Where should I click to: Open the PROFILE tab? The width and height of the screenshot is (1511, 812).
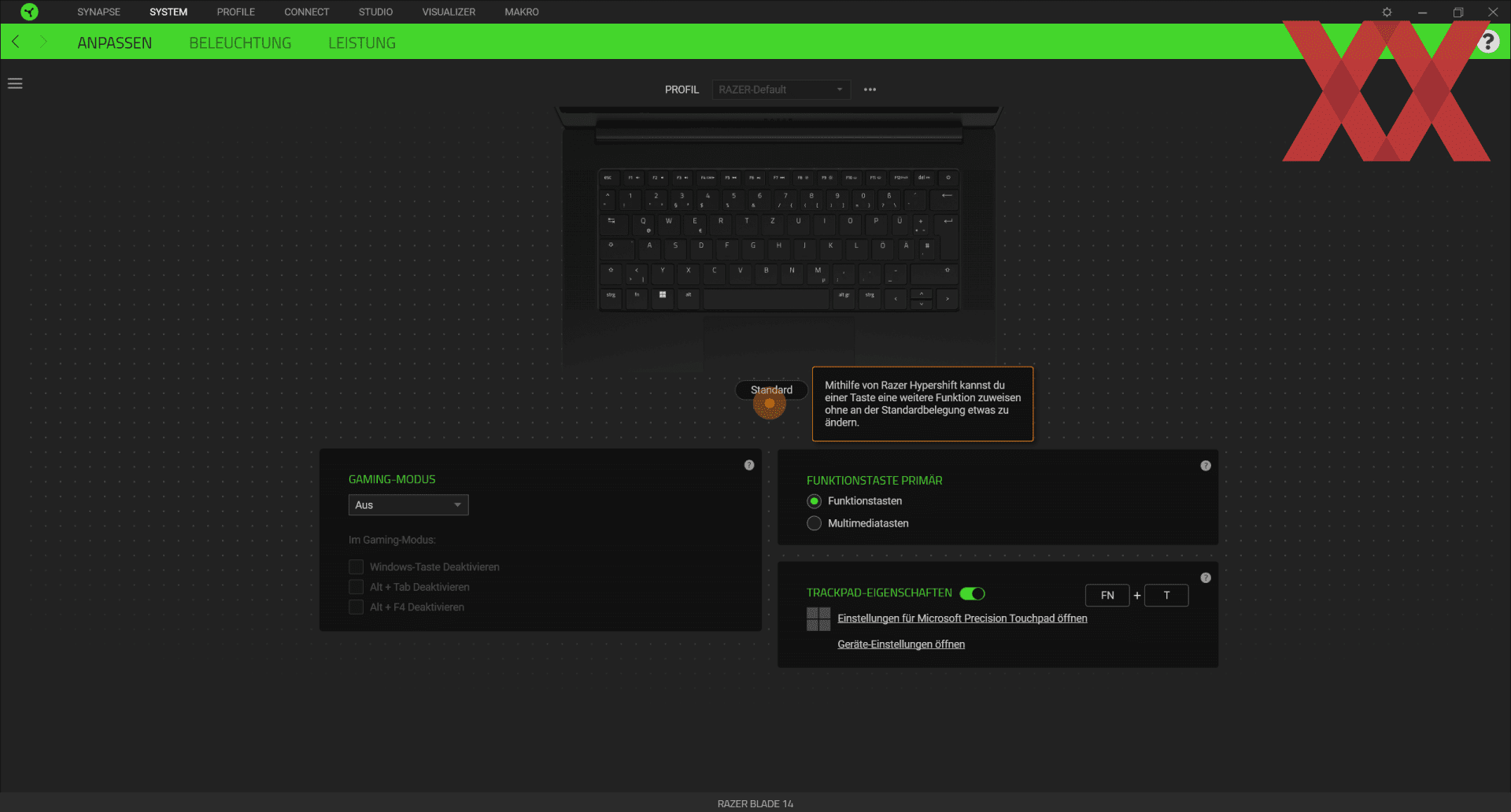point(236,12)
